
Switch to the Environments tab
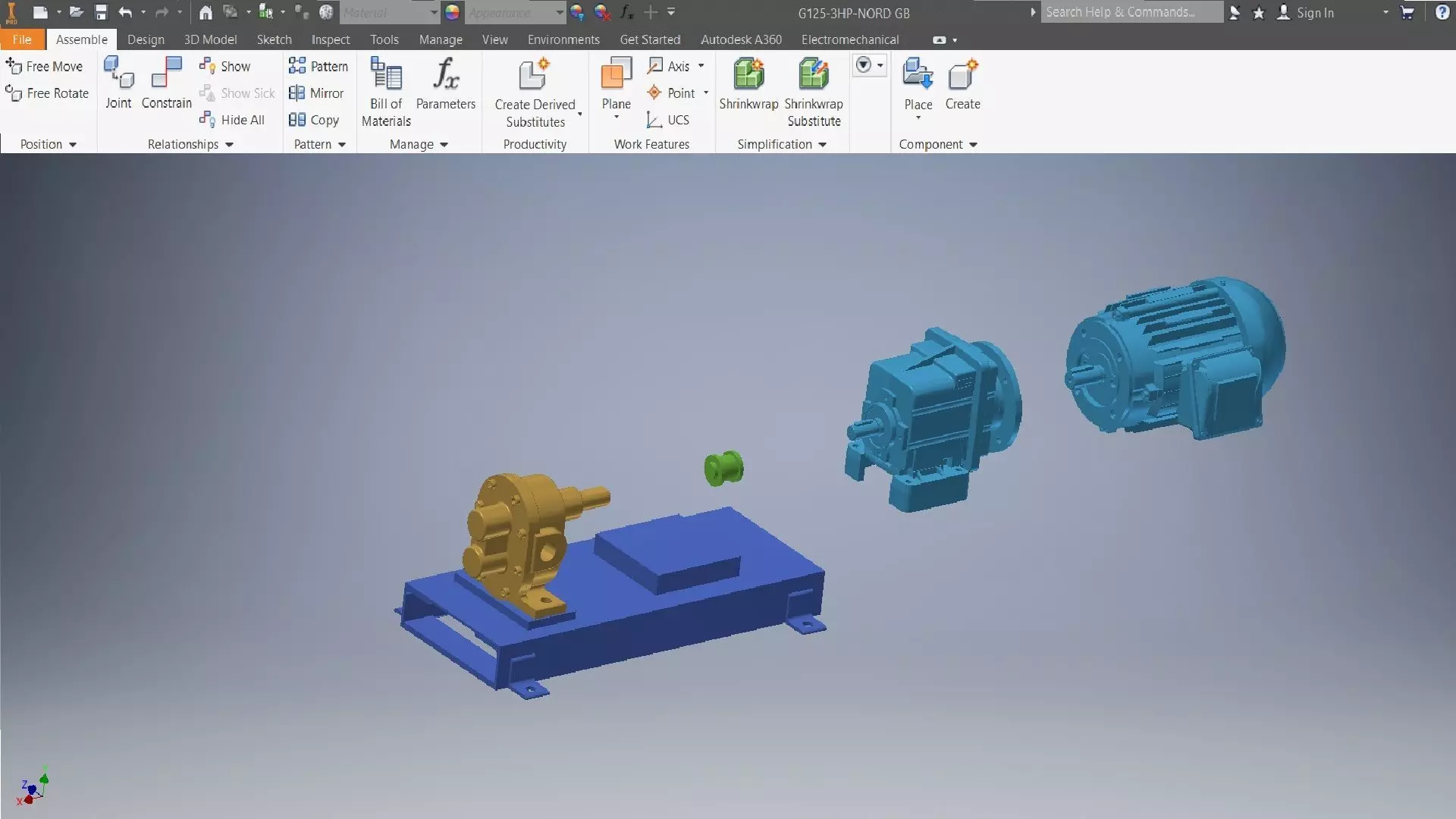[x=563, y=39]
